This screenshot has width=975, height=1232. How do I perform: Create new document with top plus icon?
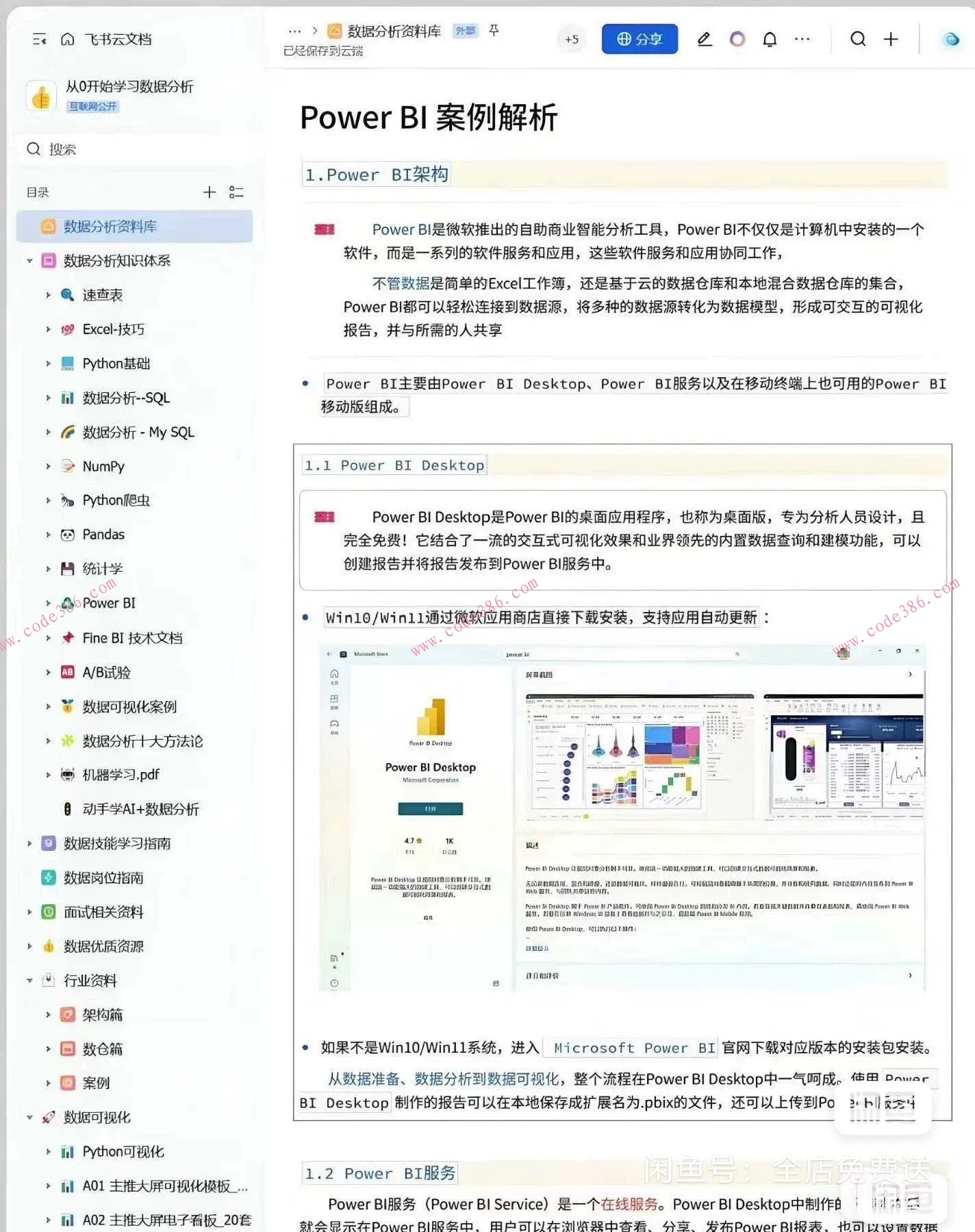891,39
